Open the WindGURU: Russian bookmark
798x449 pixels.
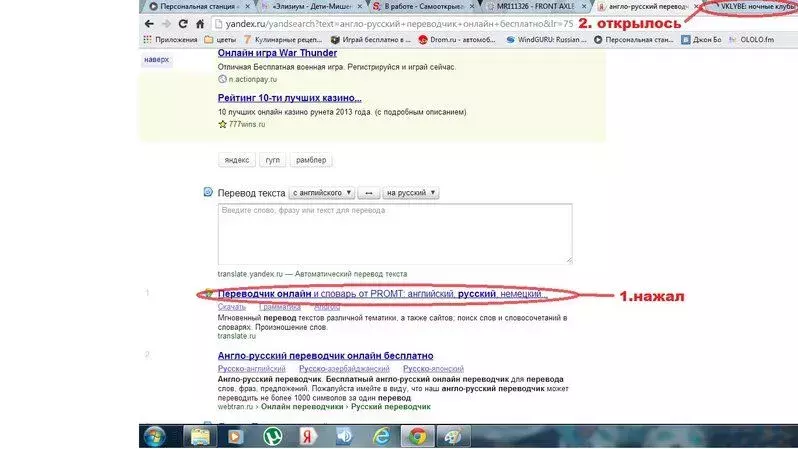546,40
